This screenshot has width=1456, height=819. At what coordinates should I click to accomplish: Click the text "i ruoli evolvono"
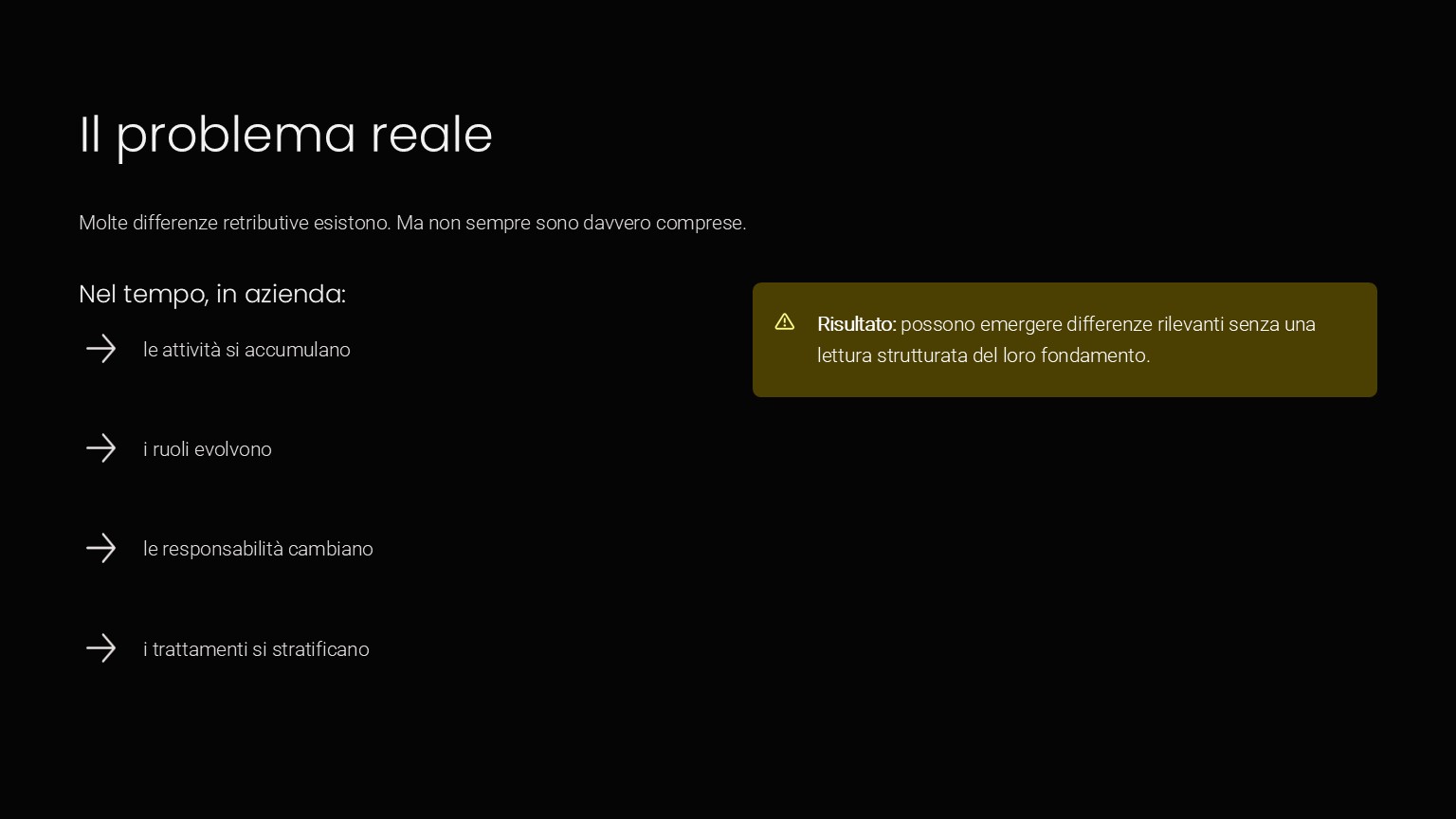click(207, 449)
